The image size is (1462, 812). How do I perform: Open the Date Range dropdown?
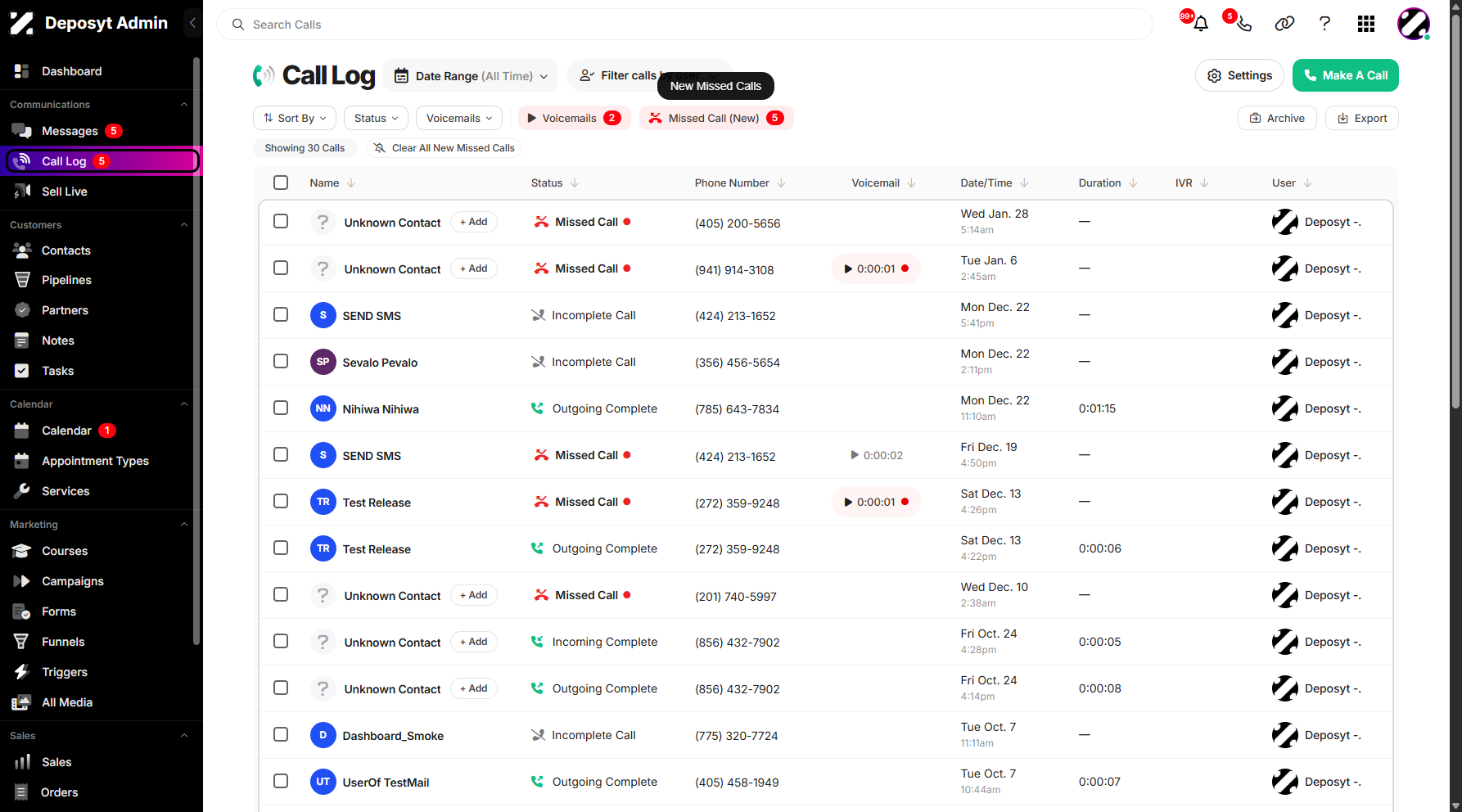pos(471,76)
